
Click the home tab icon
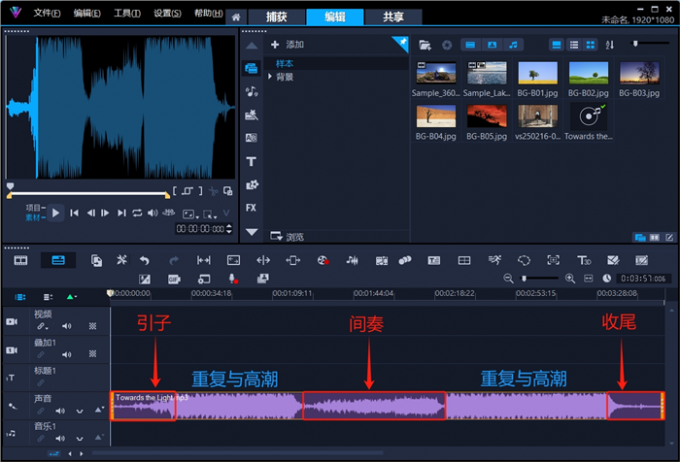click(x=236, y=17)
